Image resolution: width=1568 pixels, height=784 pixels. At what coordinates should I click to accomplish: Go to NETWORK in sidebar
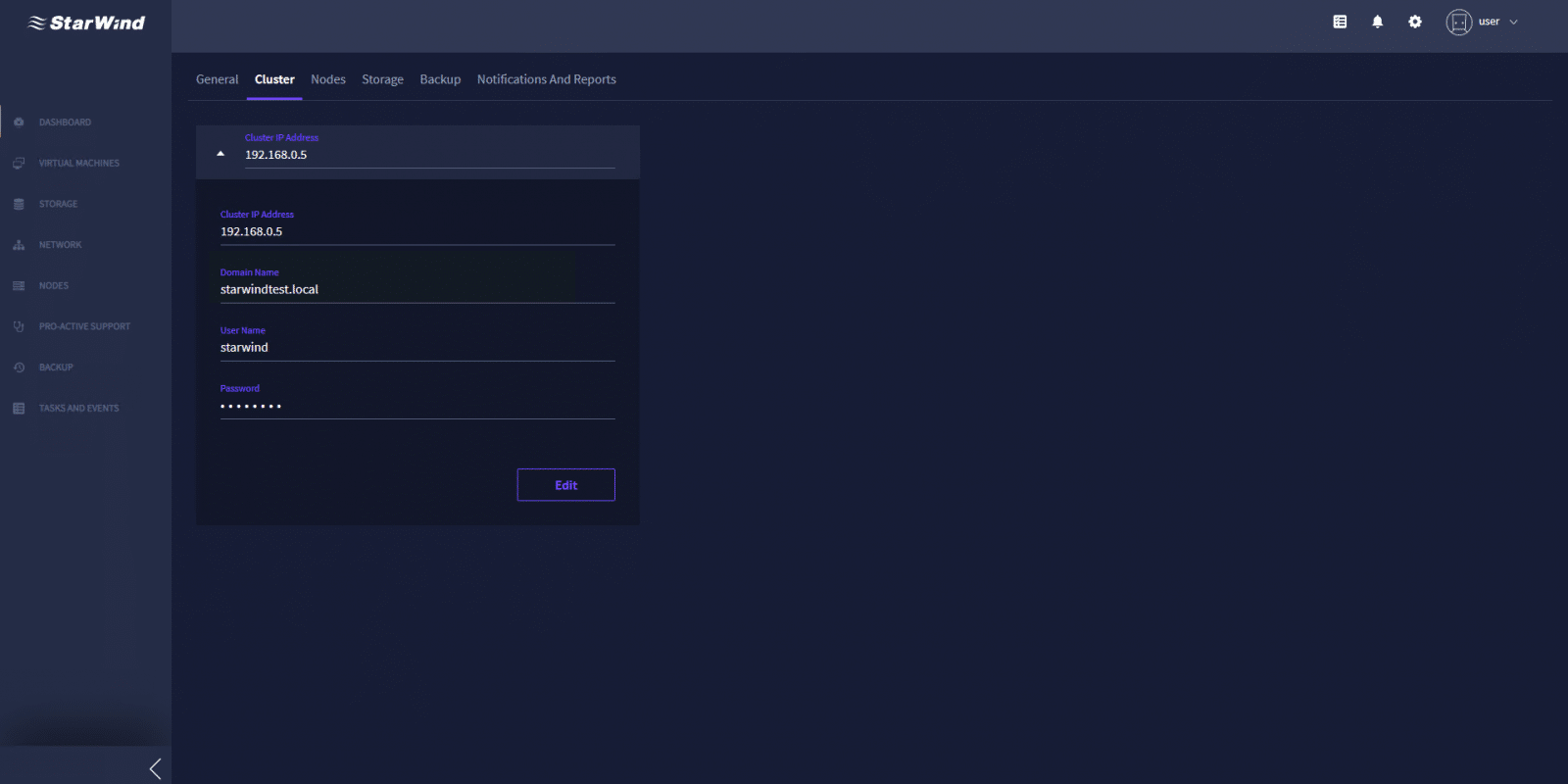point(60,245)
